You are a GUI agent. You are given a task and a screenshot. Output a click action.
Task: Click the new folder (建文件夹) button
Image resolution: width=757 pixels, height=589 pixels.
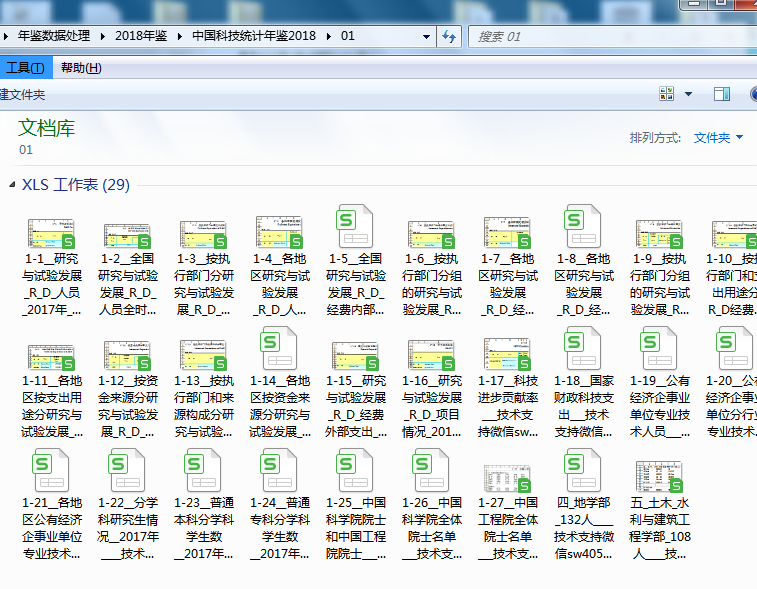(23, 94)
